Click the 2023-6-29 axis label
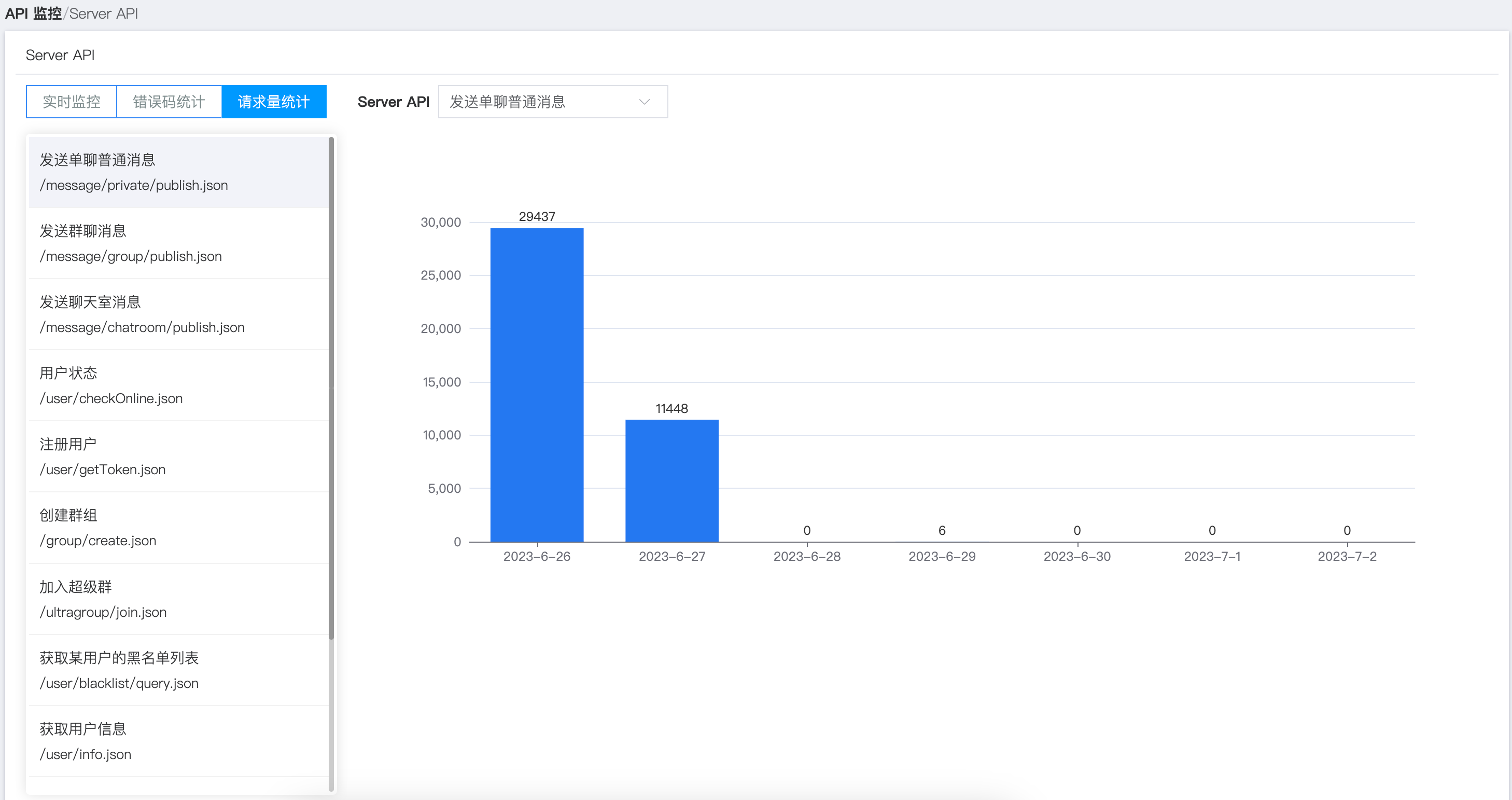The width and height of the screenshot is (1512, 800). (x=942, y=556)
